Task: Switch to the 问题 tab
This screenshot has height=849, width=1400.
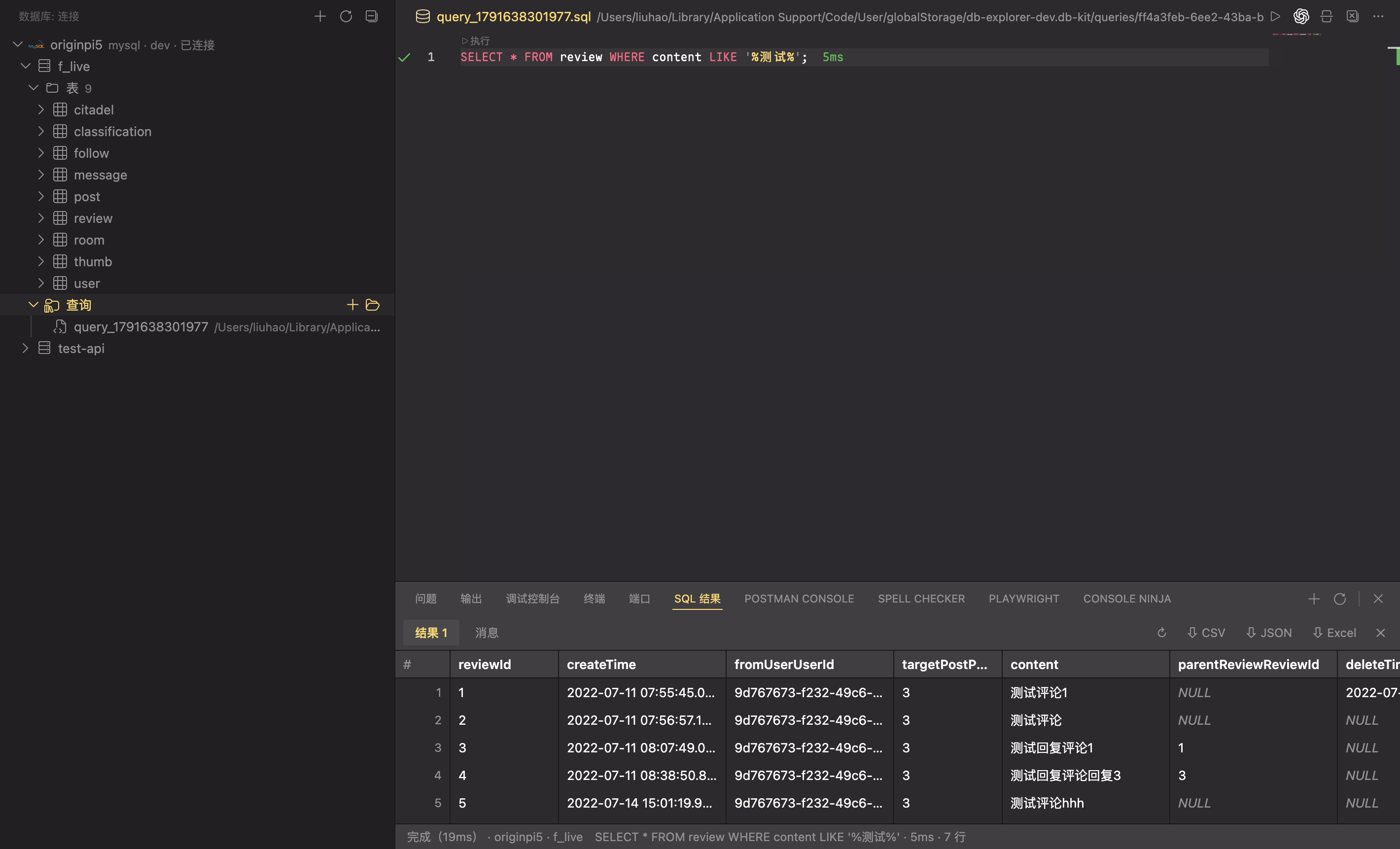Action: 425,599
